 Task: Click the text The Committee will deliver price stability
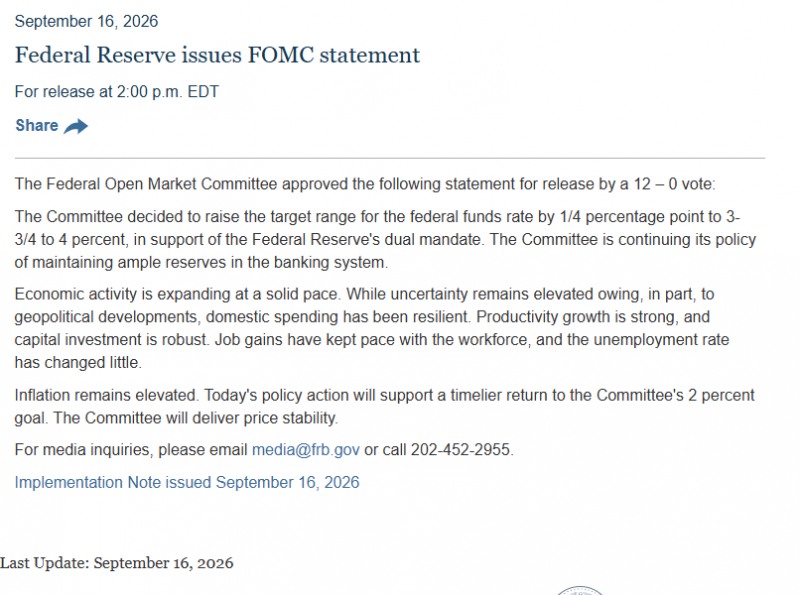pyautogui.click(x=196, y=418)
